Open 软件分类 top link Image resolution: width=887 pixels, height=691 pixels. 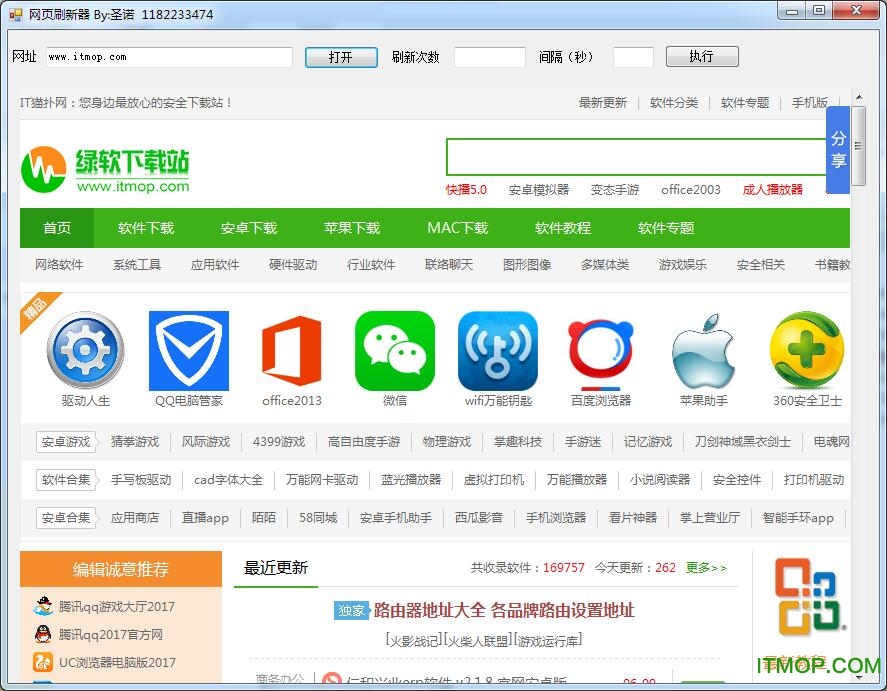(x=674, y=103)
